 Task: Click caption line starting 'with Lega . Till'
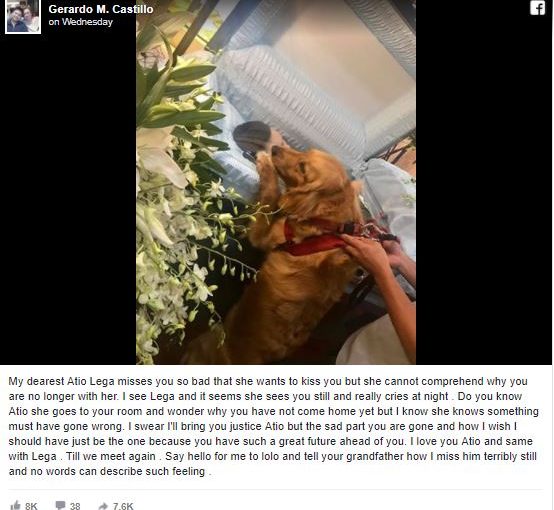point(272,456)
